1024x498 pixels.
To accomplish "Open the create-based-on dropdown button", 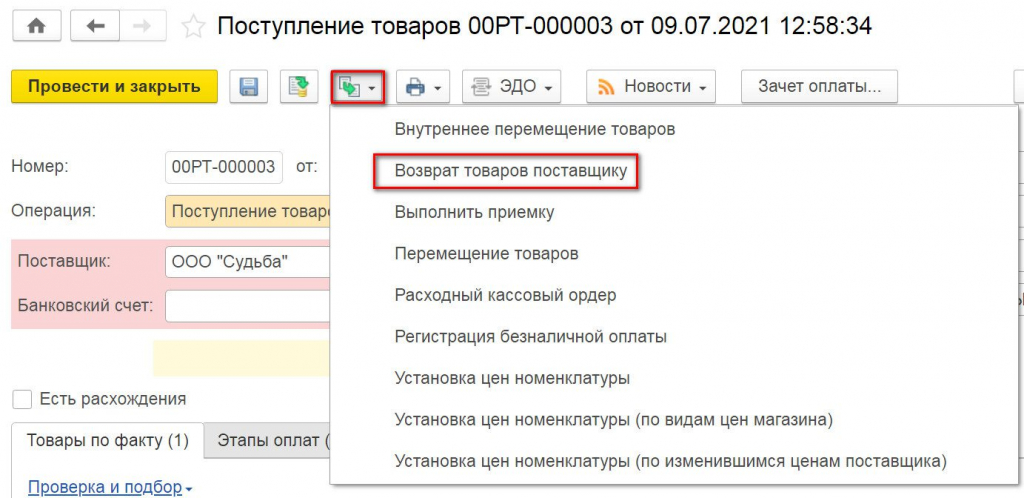I will [358, 87].
